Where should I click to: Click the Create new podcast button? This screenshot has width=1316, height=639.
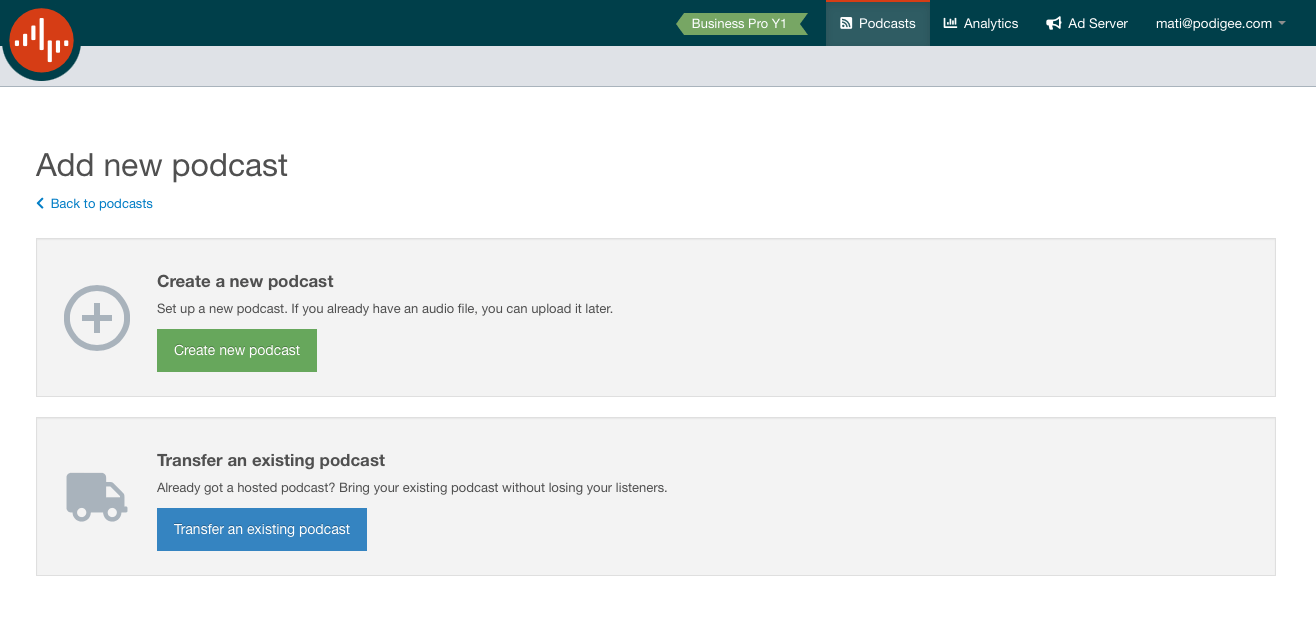[237, 350]
